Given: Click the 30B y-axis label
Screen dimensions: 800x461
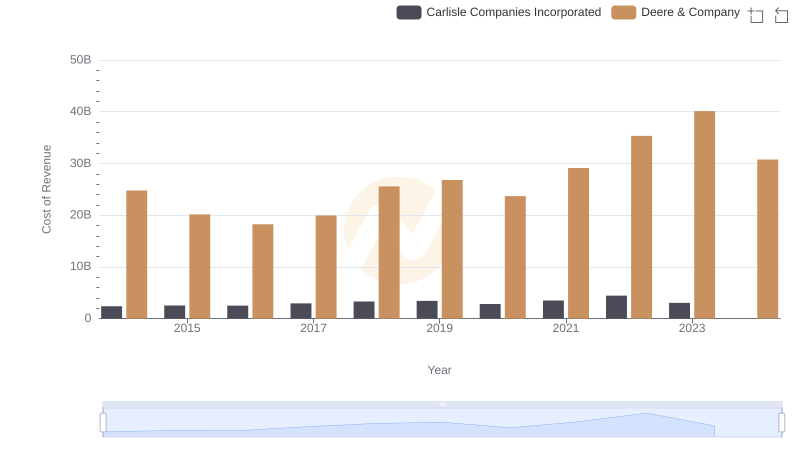Looking at the screenshot, I should coord(81,163).
